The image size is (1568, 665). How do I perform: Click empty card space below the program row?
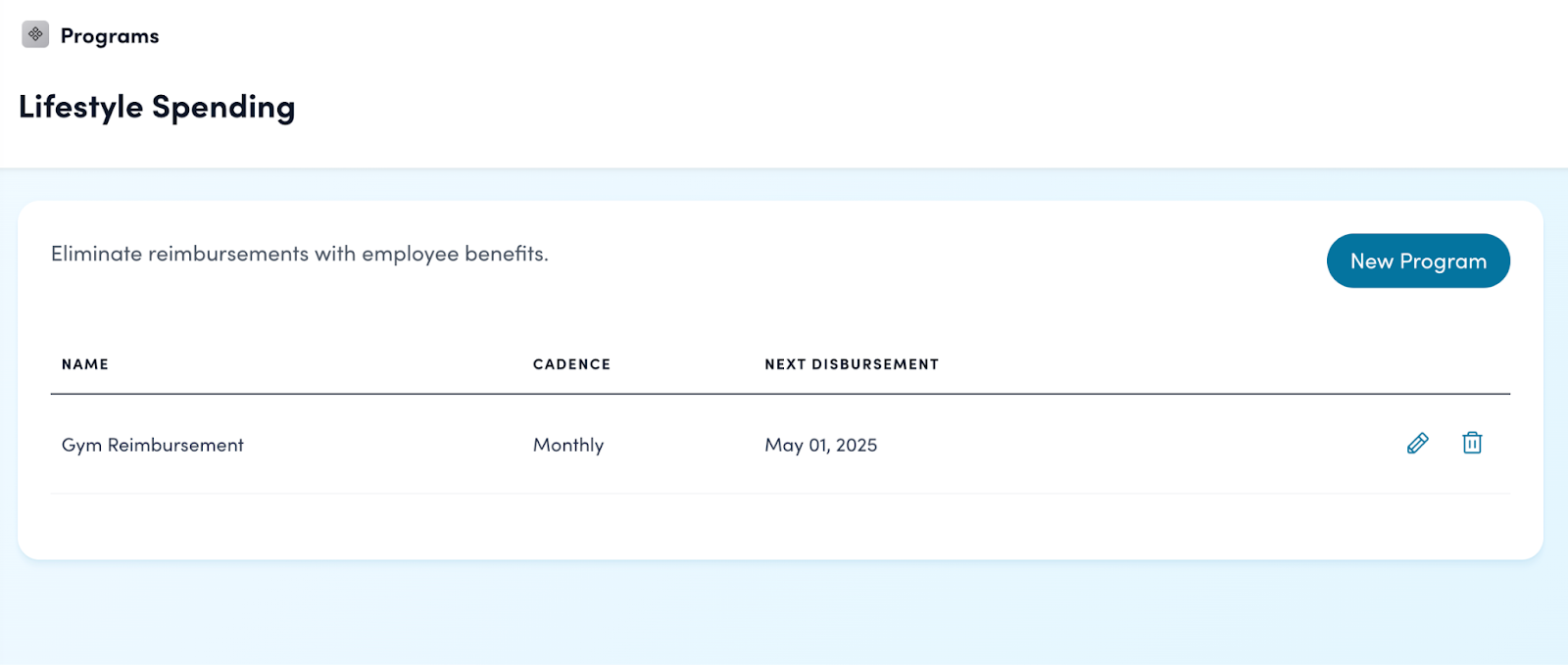pyautogui.click(x=780, y=527)
